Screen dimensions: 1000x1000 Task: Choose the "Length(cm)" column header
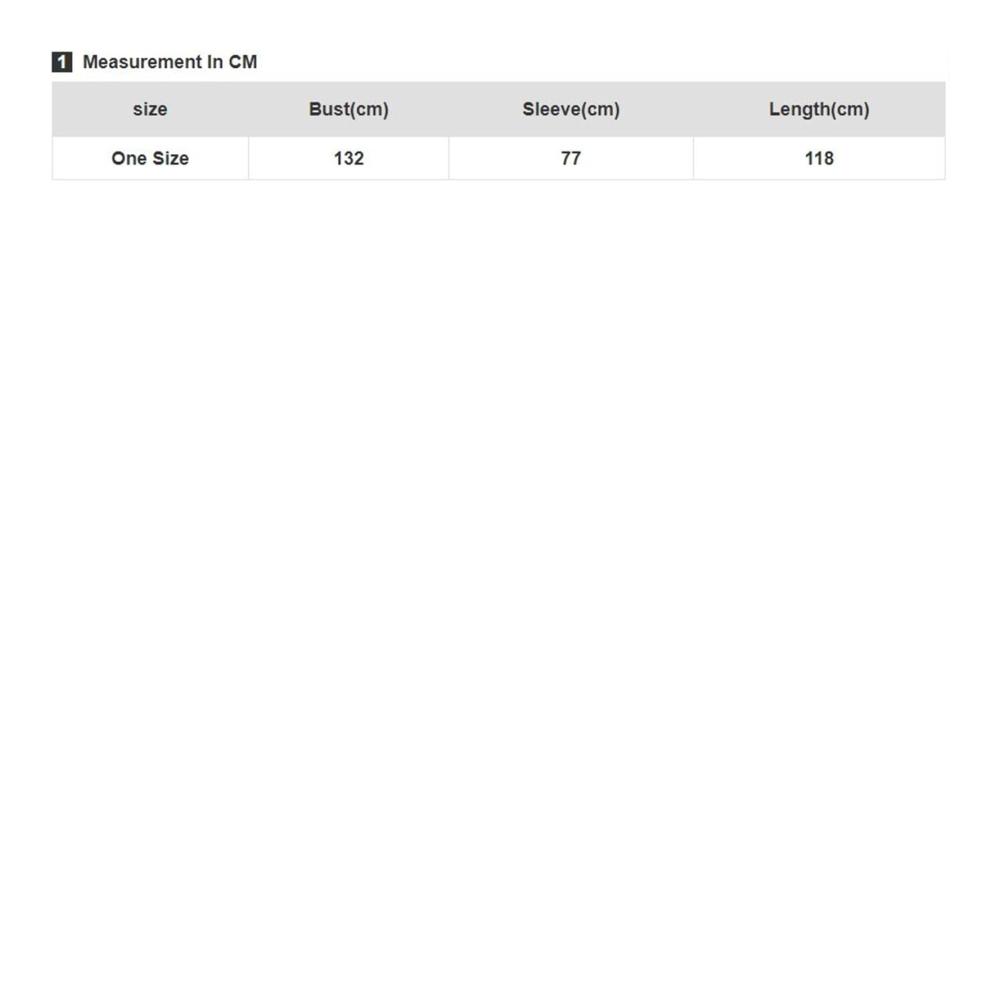click(x=819, y=109)
